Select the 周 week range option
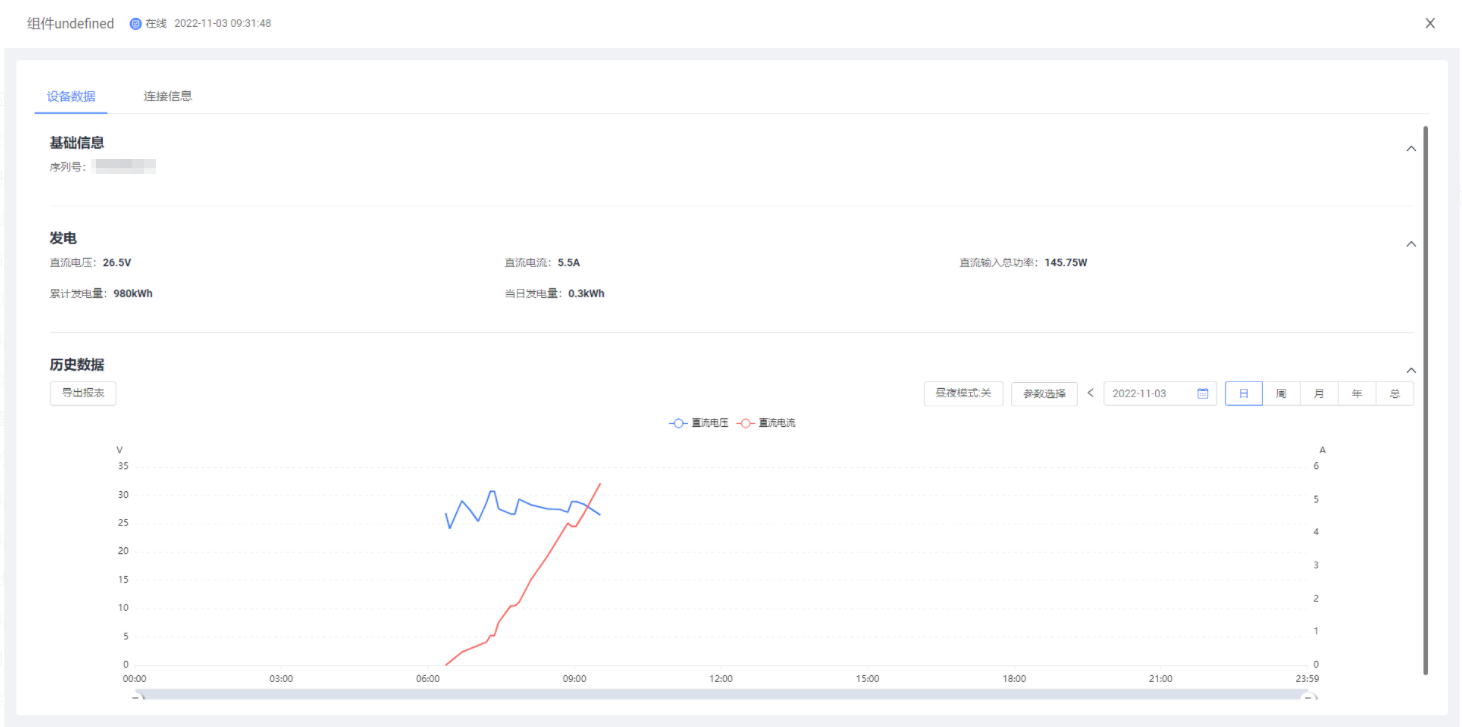The image size is (1462, 727). point(1281,394)
